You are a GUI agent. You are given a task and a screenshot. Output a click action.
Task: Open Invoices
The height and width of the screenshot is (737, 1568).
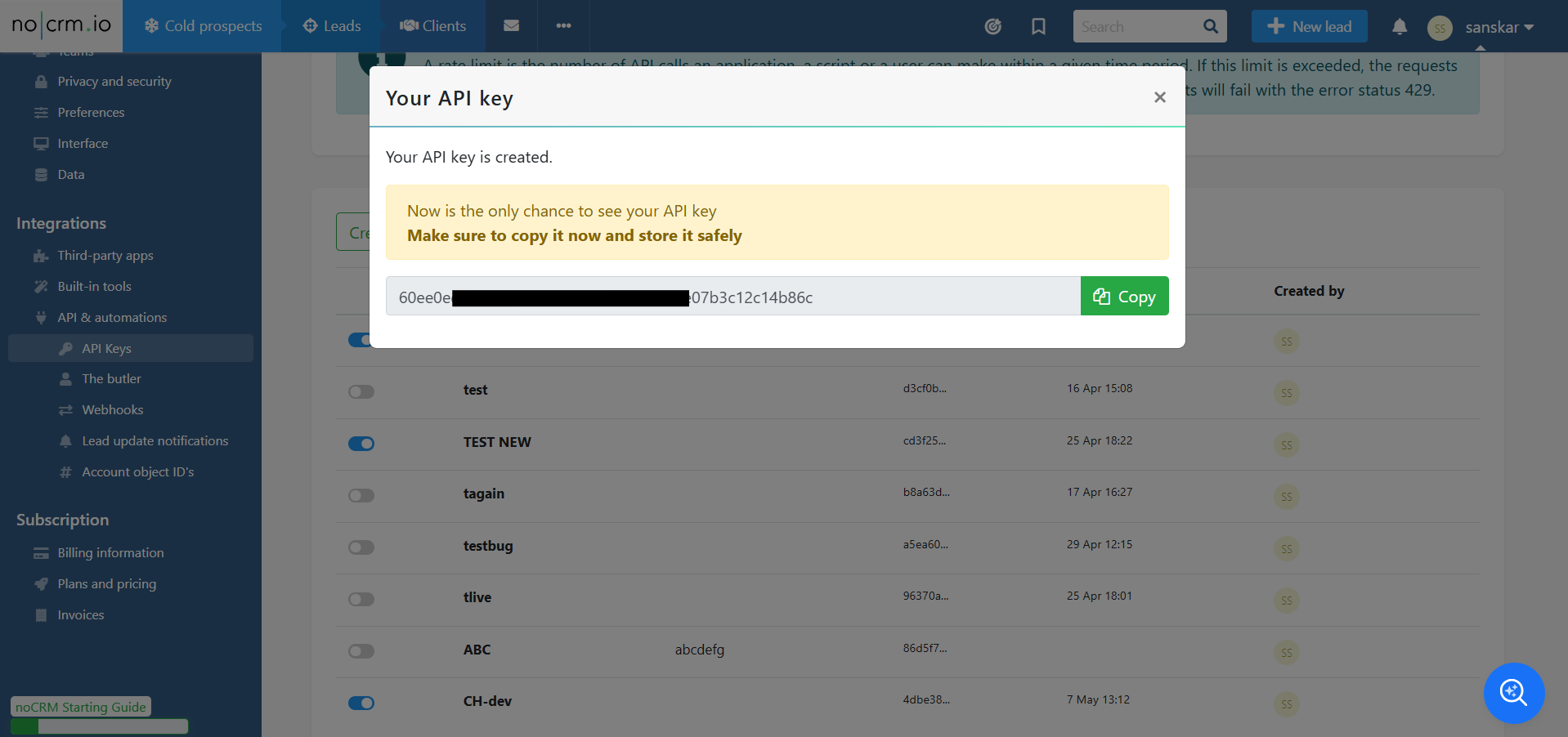(x=80, y=615)
